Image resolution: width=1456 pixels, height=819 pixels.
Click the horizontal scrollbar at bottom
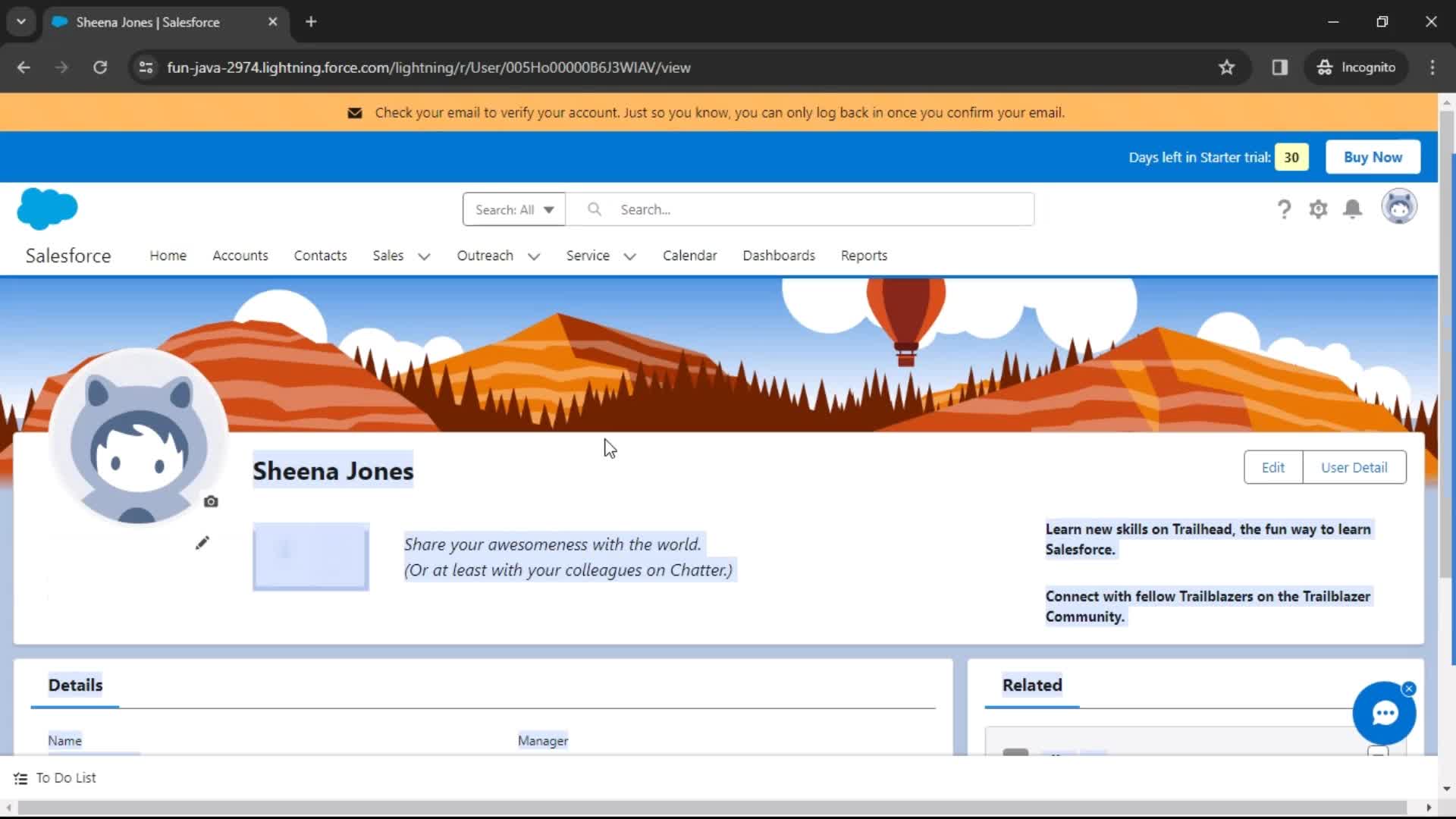pos(711,808)
